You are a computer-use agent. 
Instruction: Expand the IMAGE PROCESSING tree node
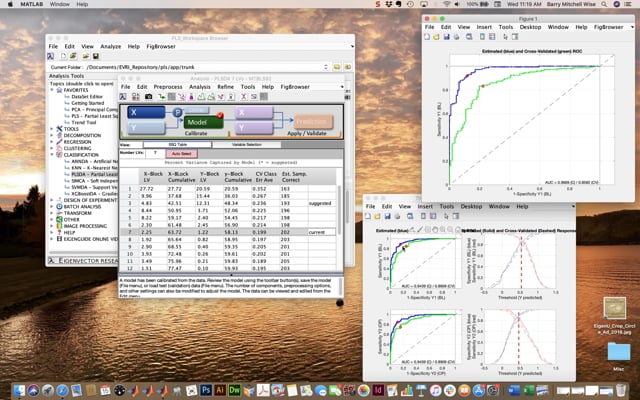click(x=52, y=226)
